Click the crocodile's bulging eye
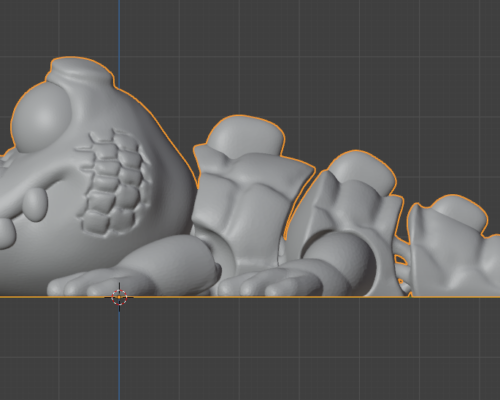Screen dimensions: 500x400 click(41, 116)
